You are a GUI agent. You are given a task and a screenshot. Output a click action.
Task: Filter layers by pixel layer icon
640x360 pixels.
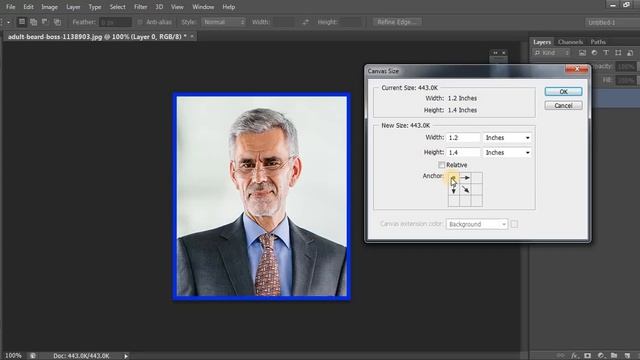point(582,53)
